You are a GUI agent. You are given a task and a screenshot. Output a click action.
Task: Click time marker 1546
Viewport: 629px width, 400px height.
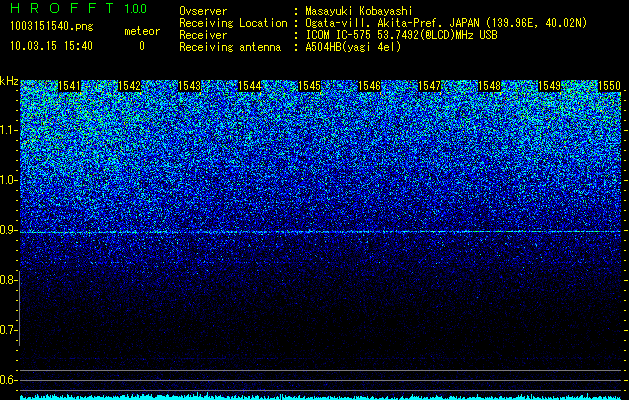click(x=369, y=86)
